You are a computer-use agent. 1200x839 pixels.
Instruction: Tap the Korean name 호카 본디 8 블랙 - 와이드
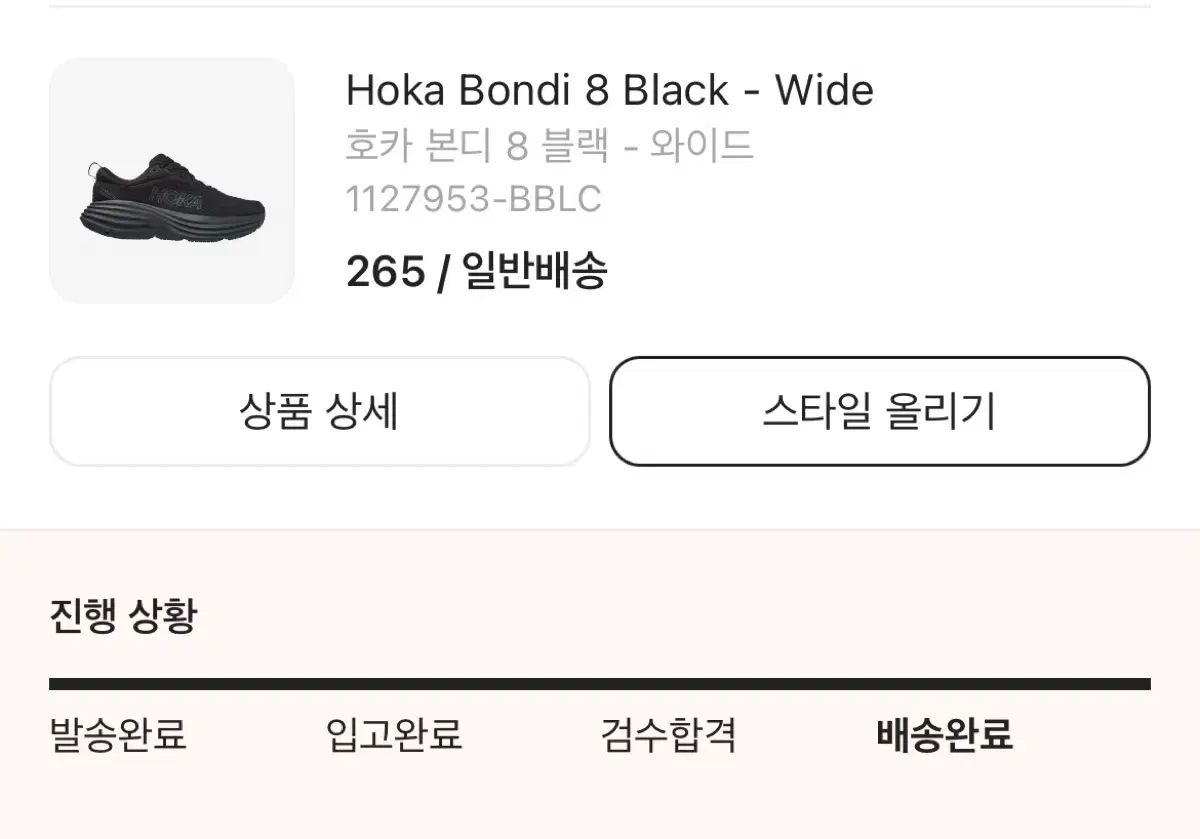pos(549,146)
